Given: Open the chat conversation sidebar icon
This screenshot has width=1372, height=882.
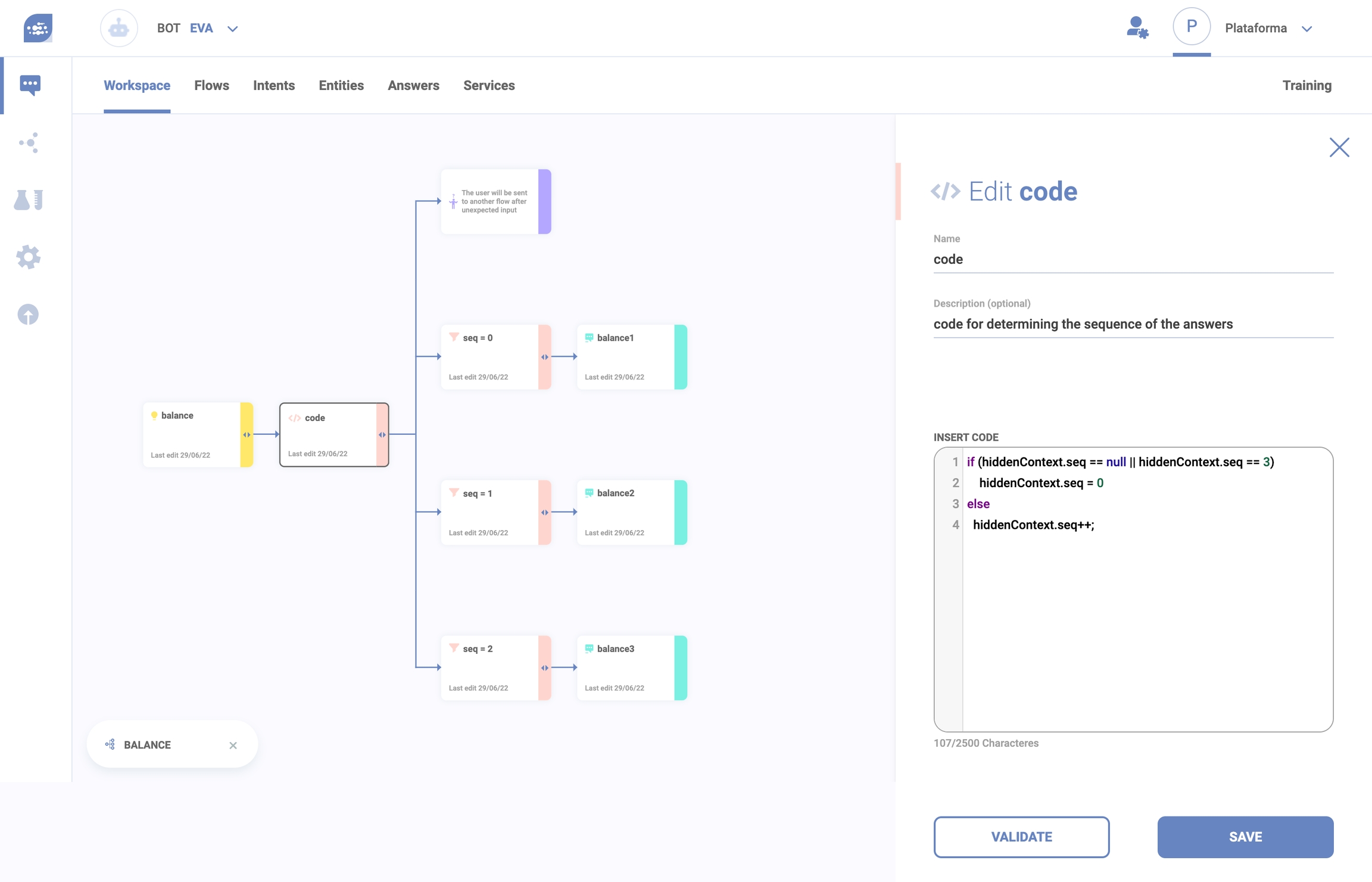Looking at the screenshot, I should (30, 85).
